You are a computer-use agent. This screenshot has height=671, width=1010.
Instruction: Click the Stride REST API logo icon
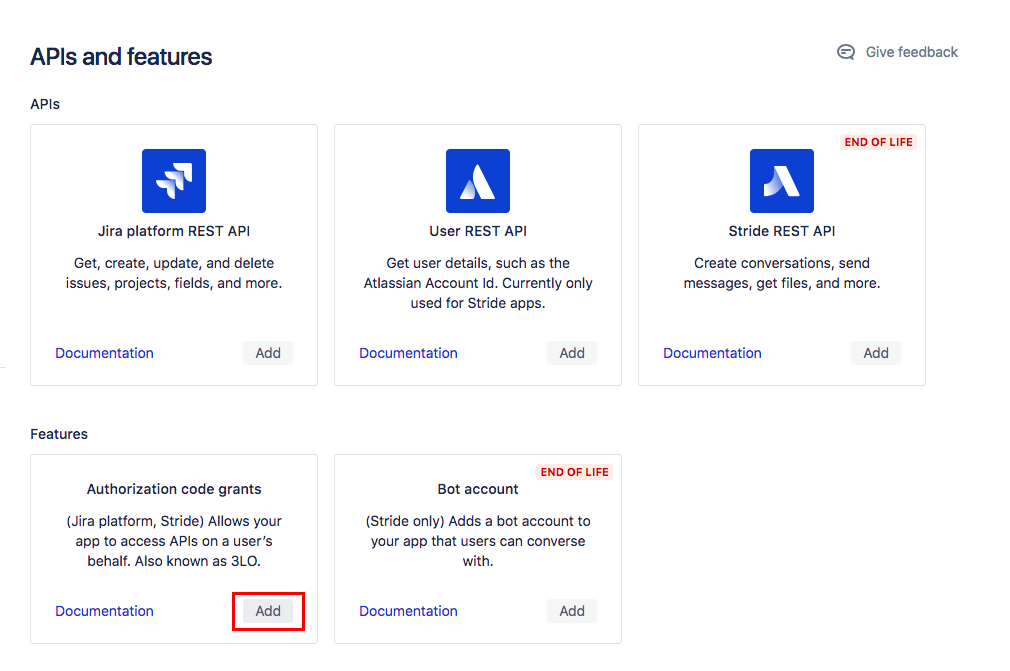pos(782,181)
